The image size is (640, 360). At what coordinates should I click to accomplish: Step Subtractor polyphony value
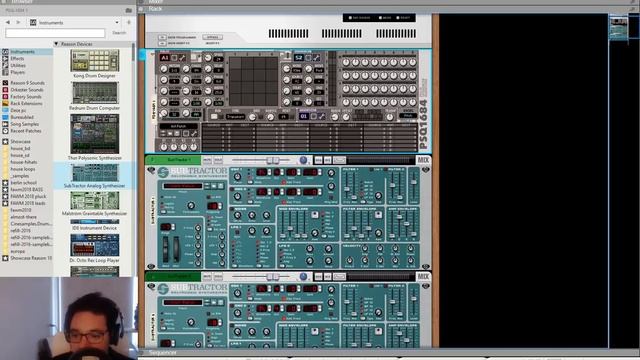tap(221, 206)
